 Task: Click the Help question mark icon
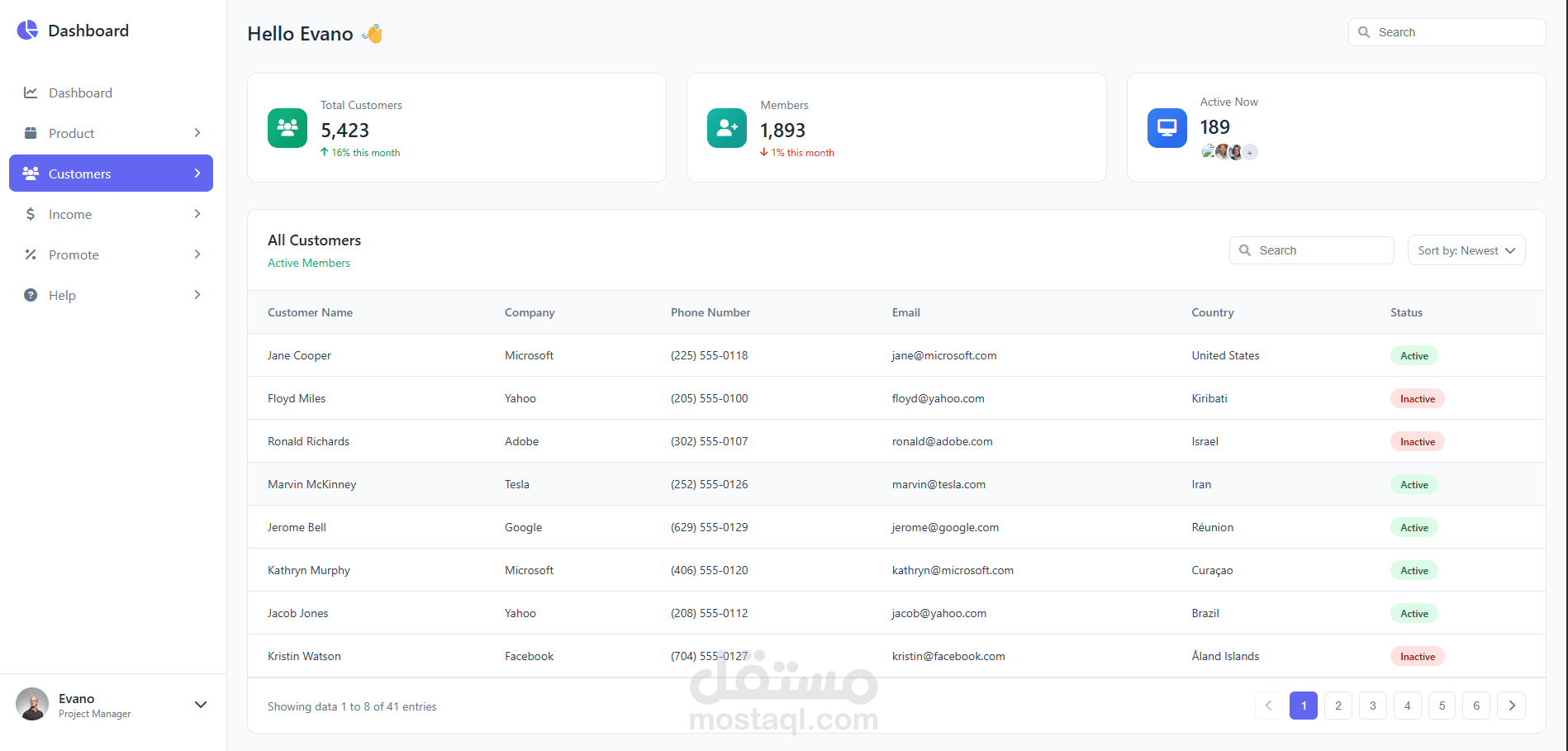[30, 294]
